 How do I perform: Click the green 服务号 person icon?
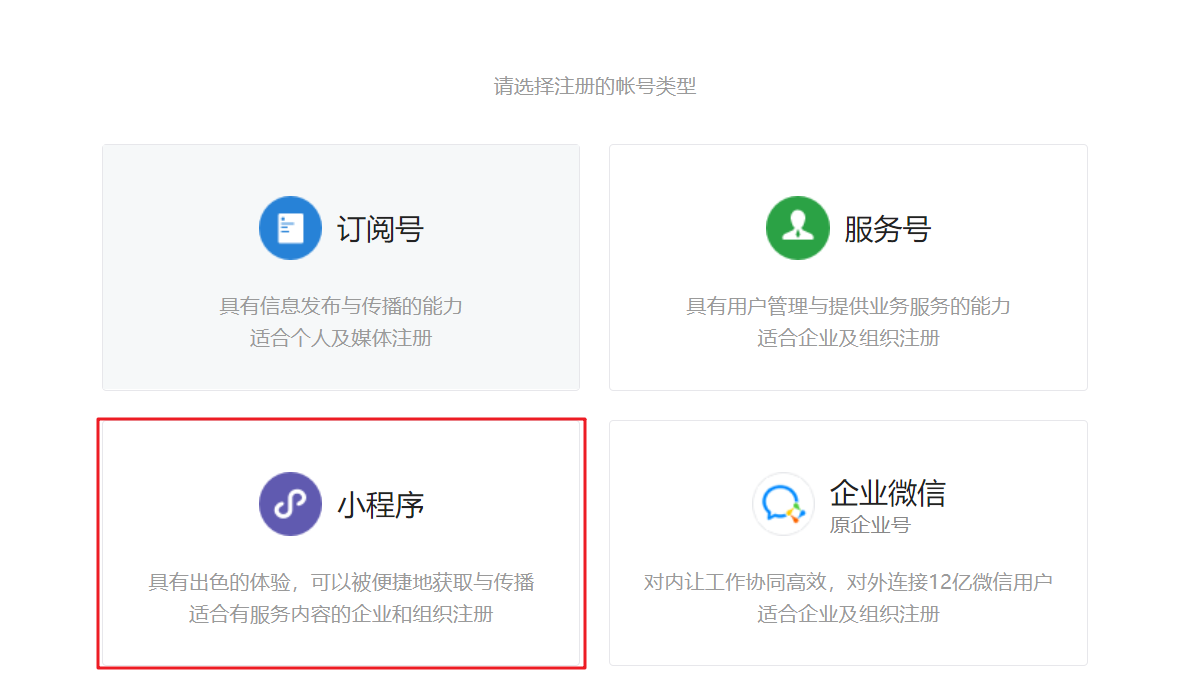pos(798,228)
